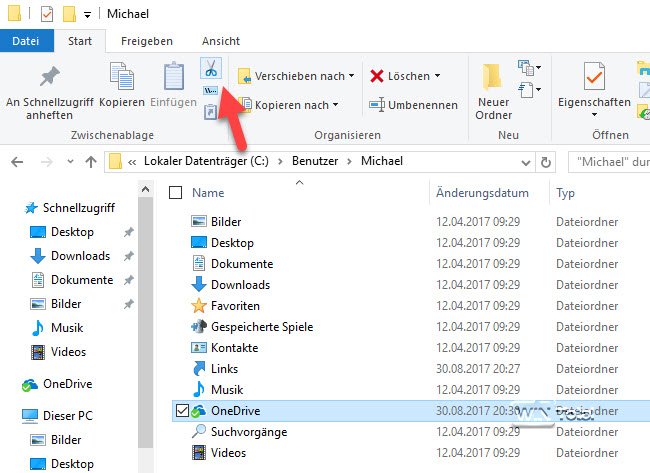Click the quick access properties checkmark icon
650x473 pixels.
(47, 14)
